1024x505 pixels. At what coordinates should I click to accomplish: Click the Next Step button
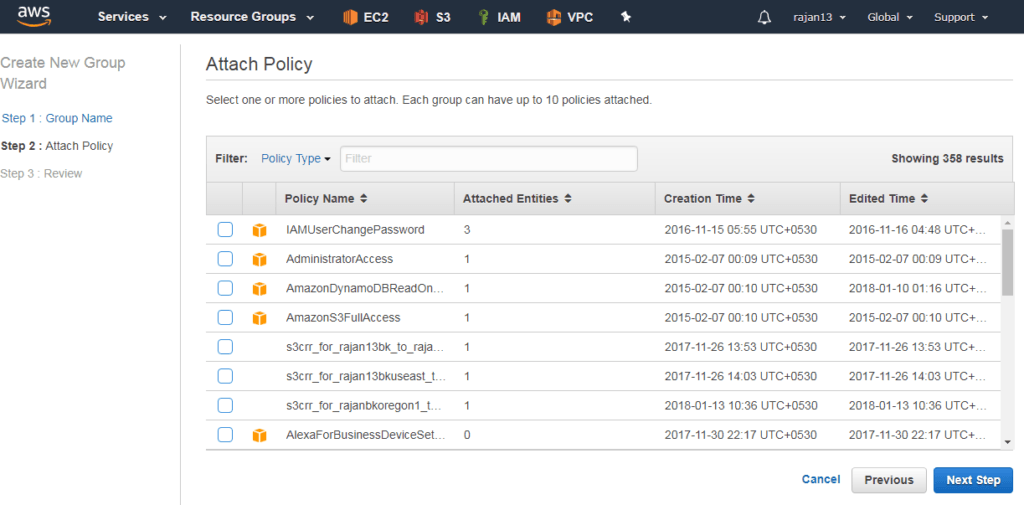[x=973, y=480]
